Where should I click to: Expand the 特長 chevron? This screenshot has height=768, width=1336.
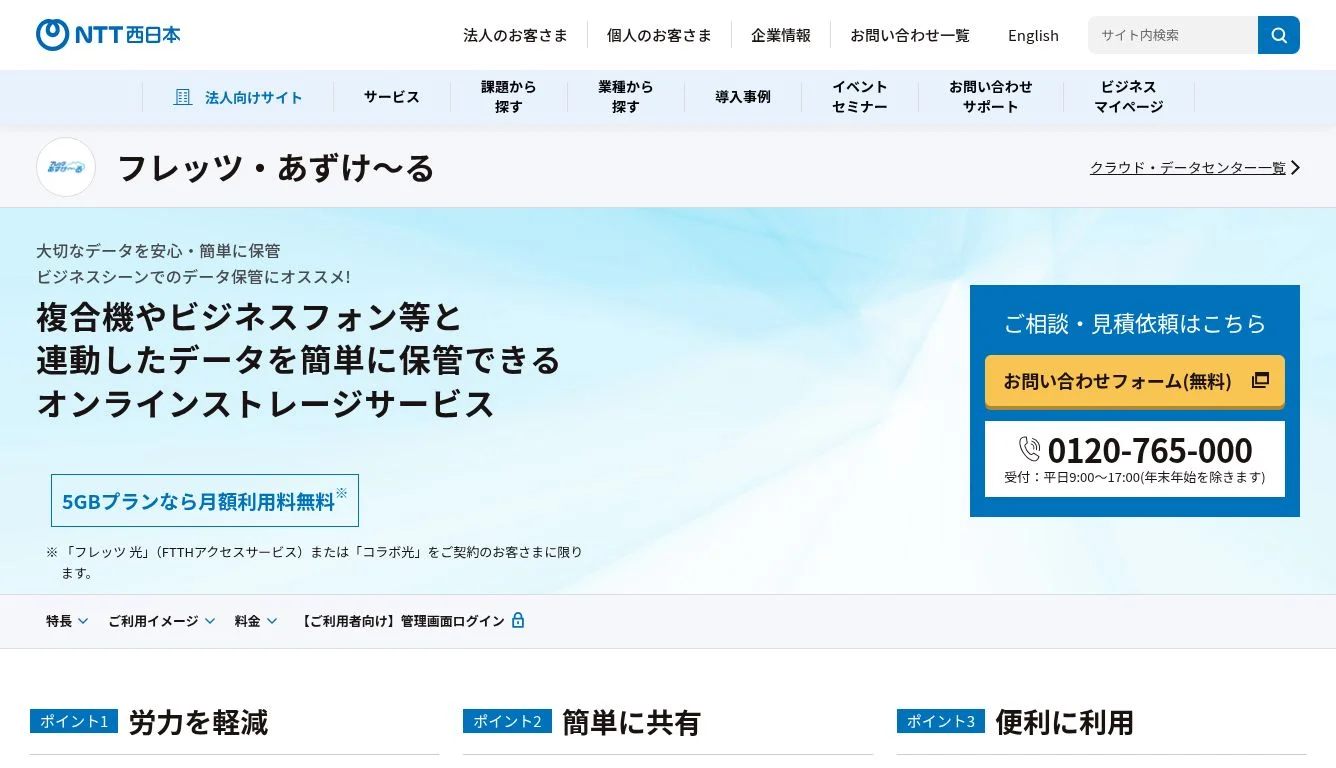pos(83,621)
